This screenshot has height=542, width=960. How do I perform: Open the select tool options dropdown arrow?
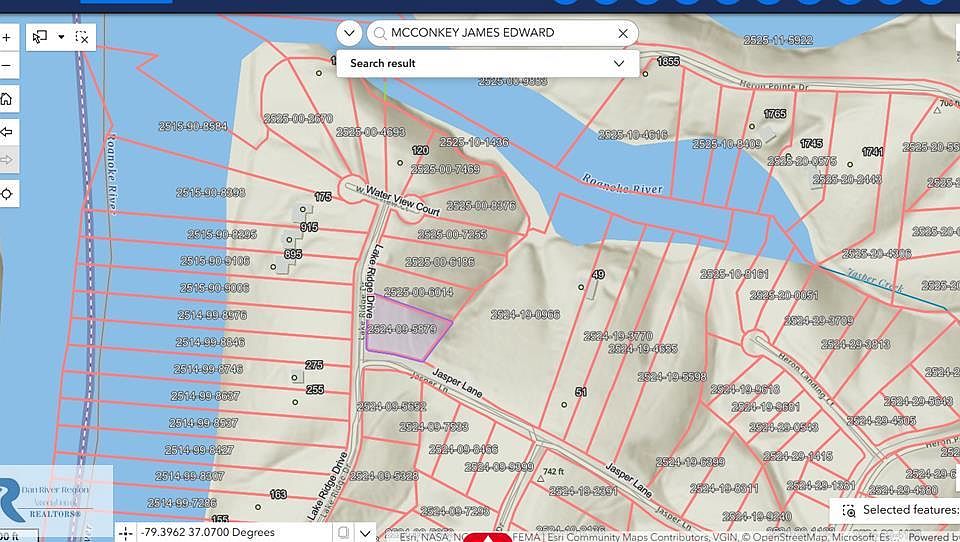click(61, 37)
